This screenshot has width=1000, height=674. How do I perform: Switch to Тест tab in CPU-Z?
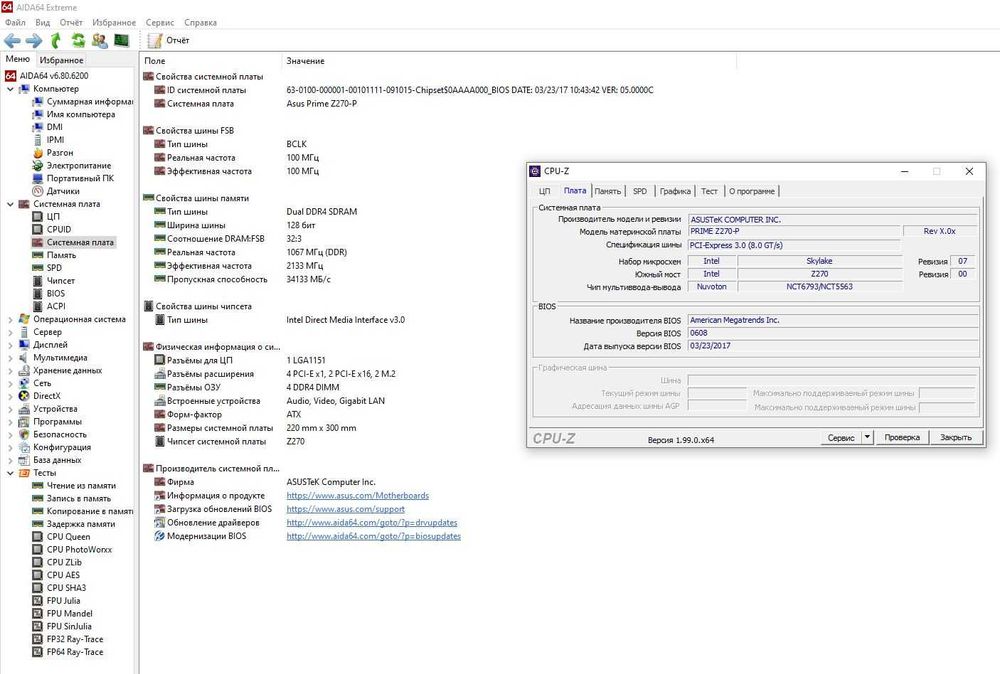pyautogui.click(x=709, y=191)
